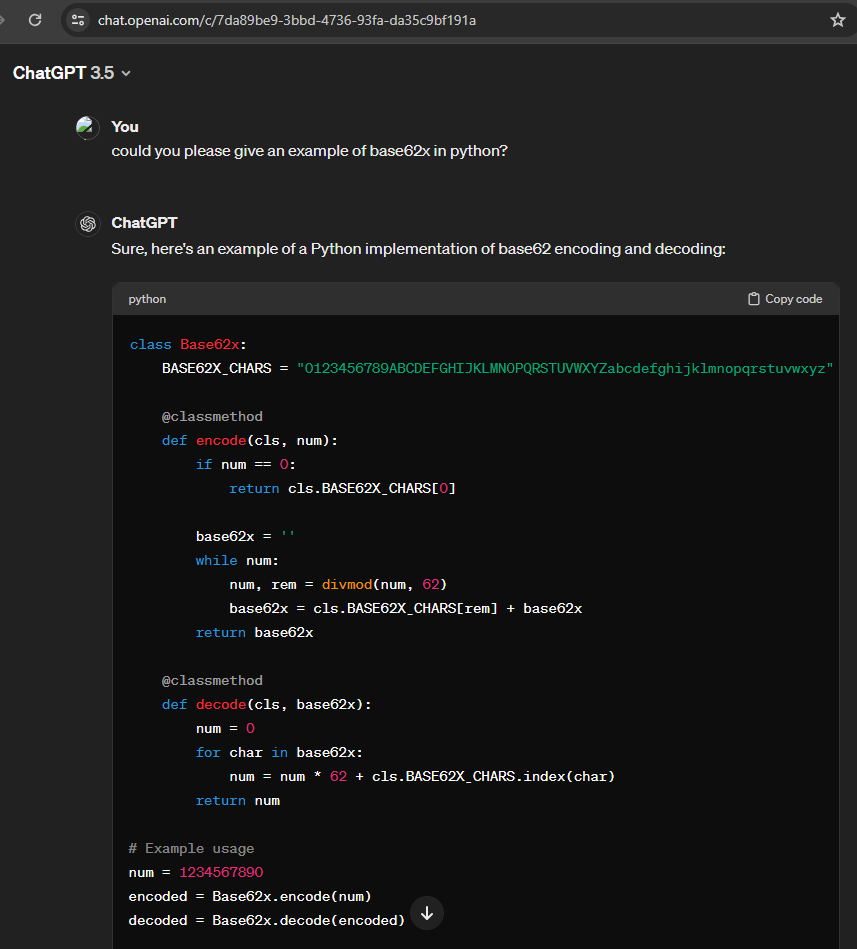Open the ChatGPT 3.5 model selector
This screenshot has height=949, width=857.
63,73
